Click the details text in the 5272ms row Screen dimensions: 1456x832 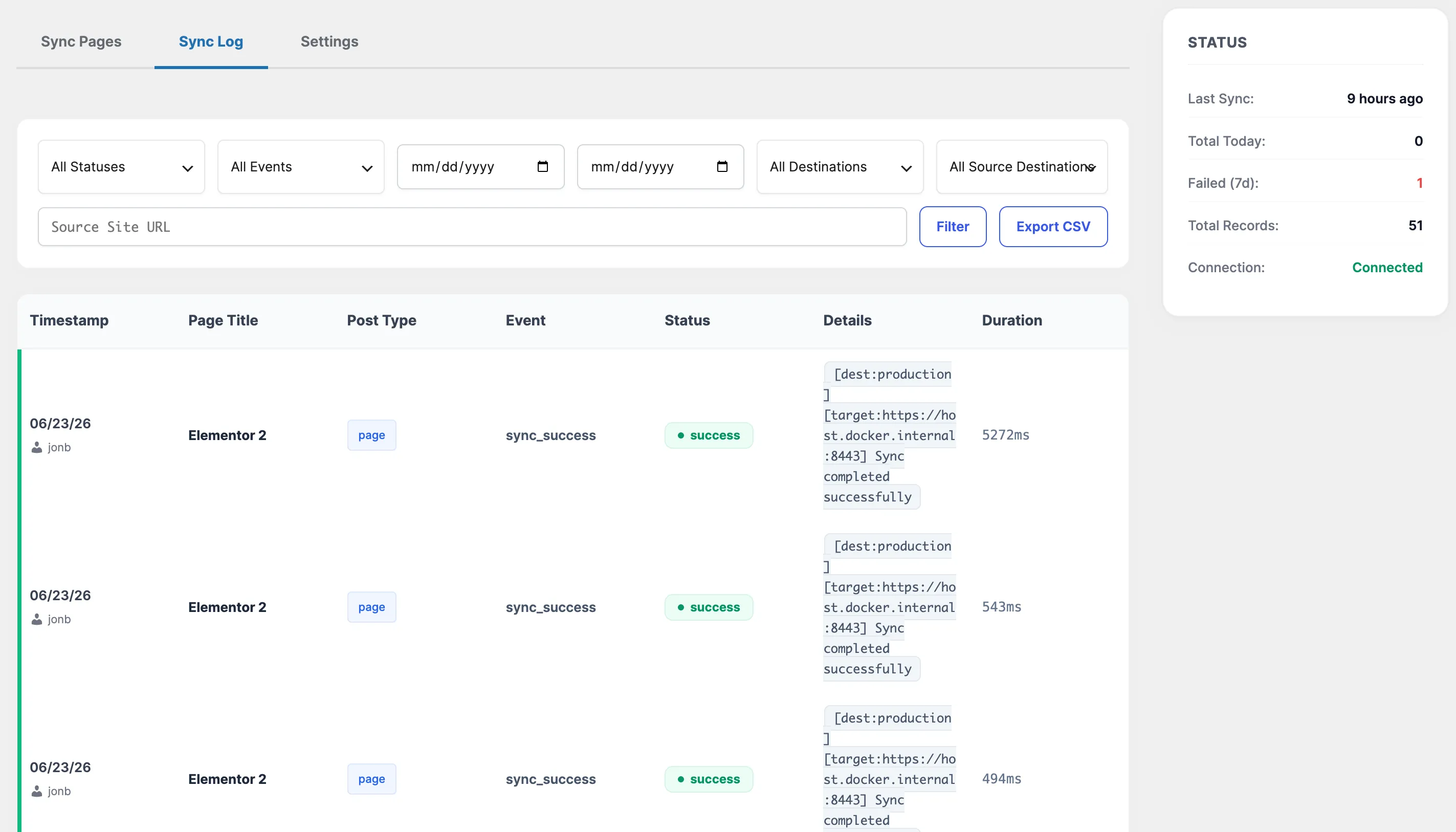(x=889, y=435)
